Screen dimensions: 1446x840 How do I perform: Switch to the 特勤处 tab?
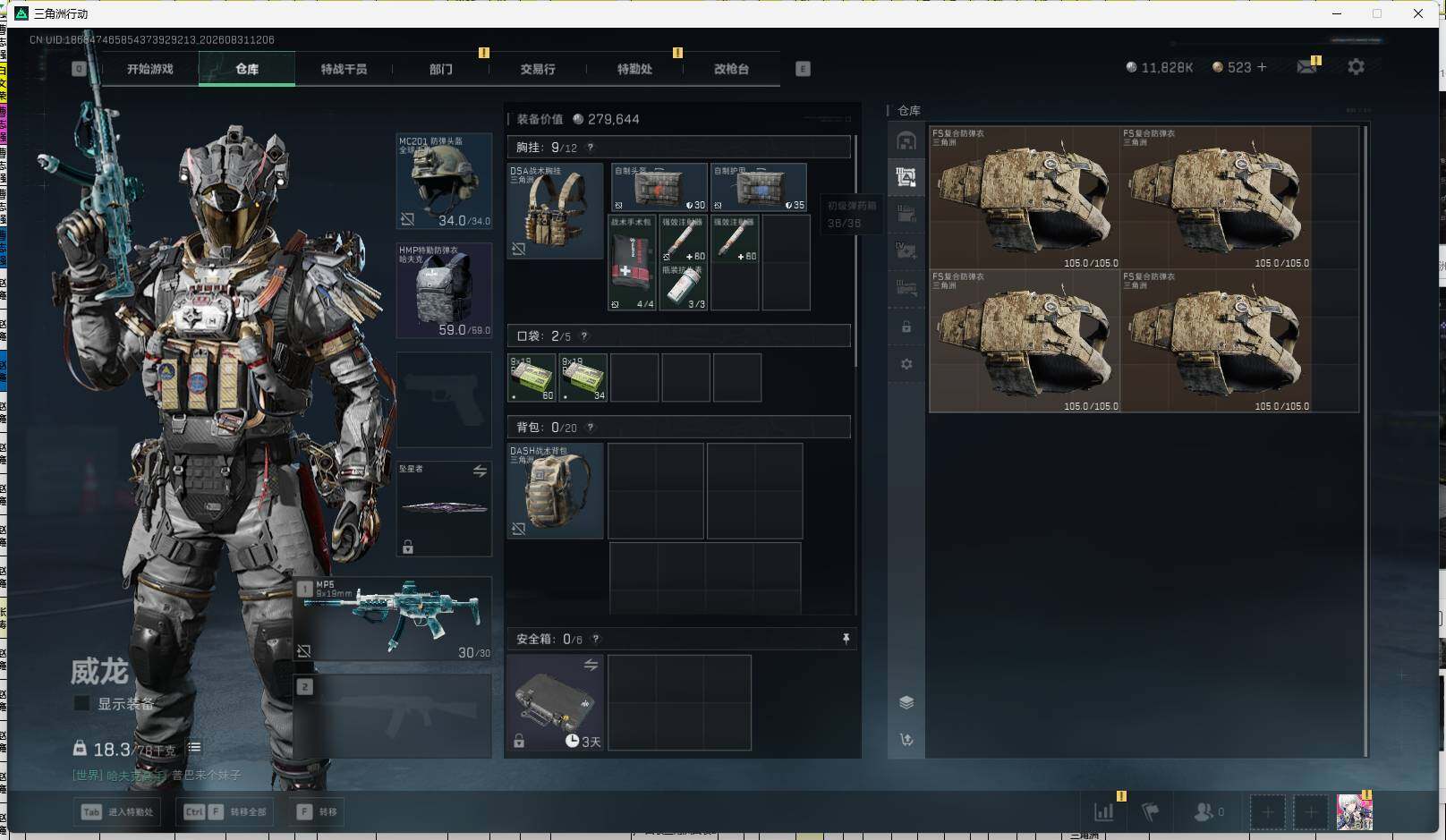coord(634,69)
